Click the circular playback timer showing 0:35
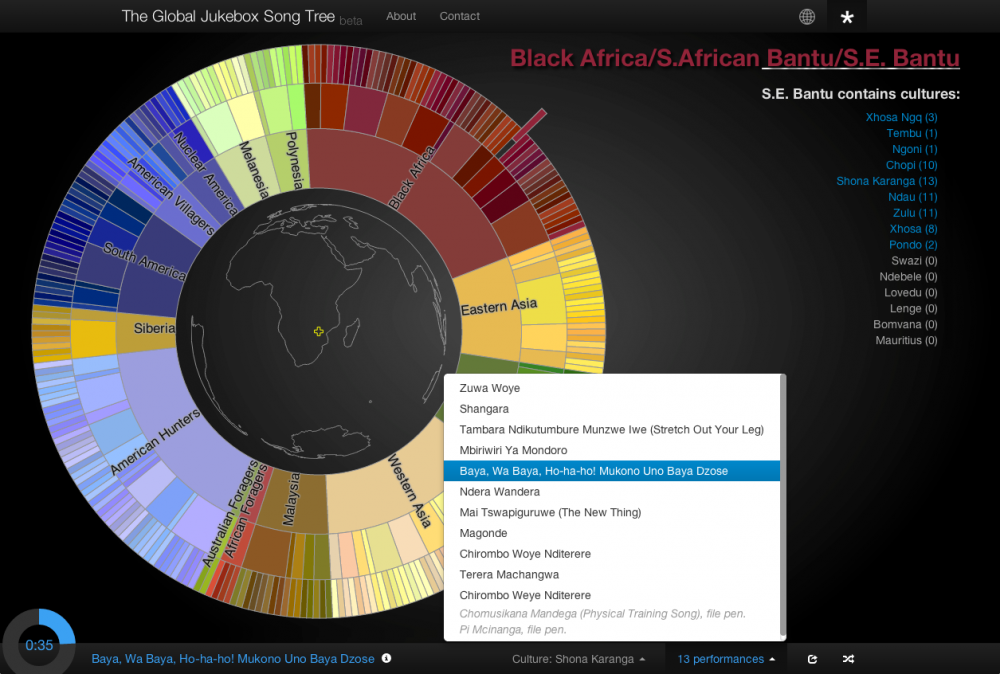The height and width of the screenshot is (674, 1000). tap(39, 645)
